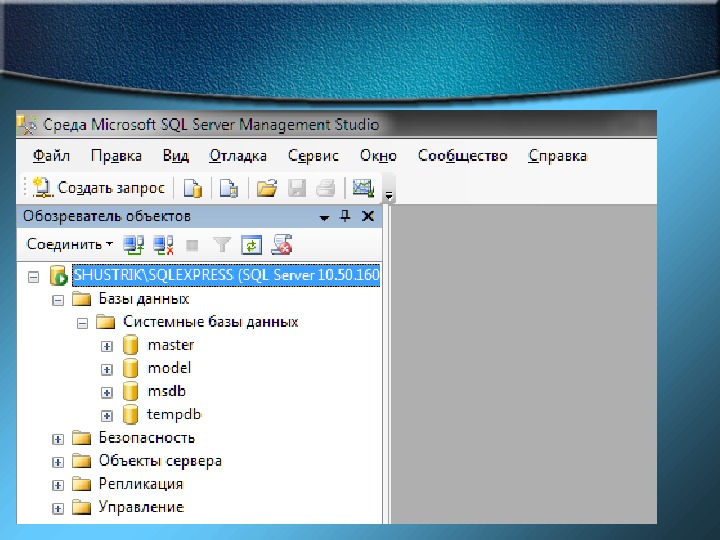Open the Окно menu
This screenshot has height=540, width=720.
pos(378,156)
